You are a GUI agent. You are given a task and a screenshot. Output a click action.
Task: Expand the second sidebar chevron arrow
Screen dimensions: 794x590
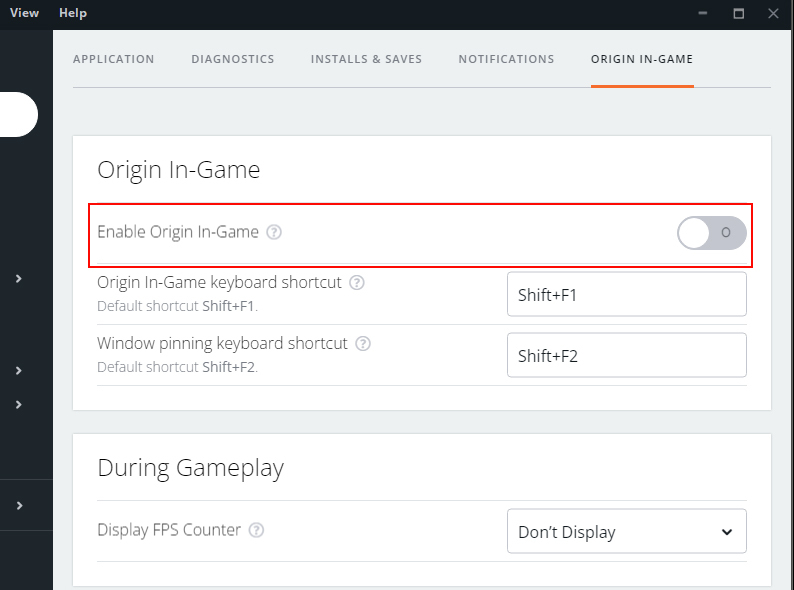point(19,371)
